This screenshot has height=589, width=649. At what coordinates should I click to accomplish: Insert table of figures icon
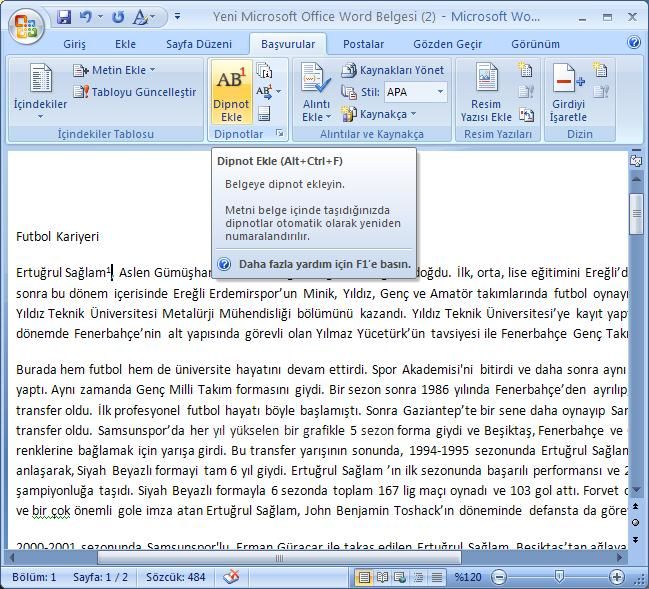coord(526,70)
